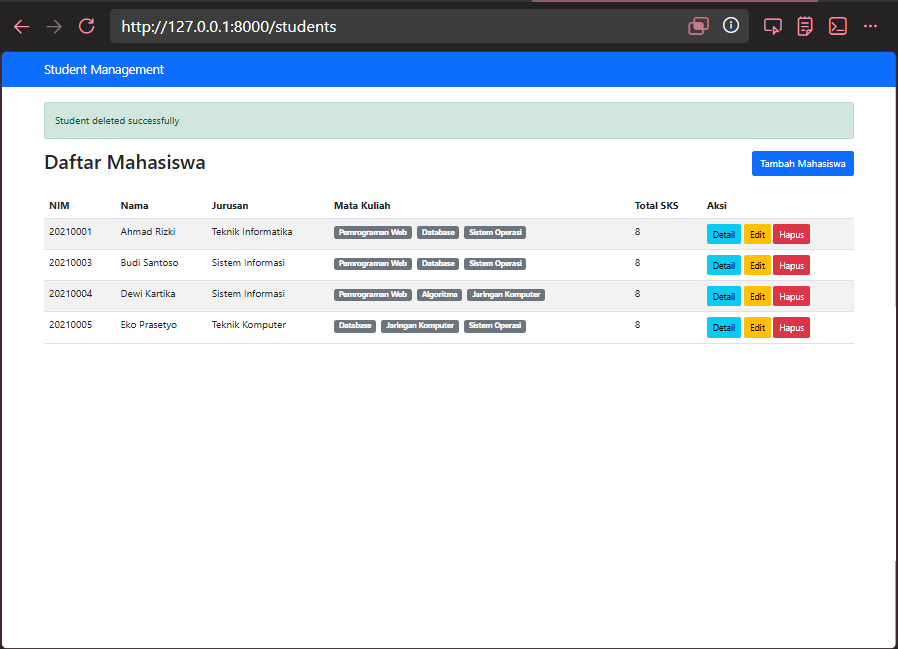The image size is (898, 649).
Task: Click Total SKS value 8 for Eko Prasetyo
Action: coord(637,325)
